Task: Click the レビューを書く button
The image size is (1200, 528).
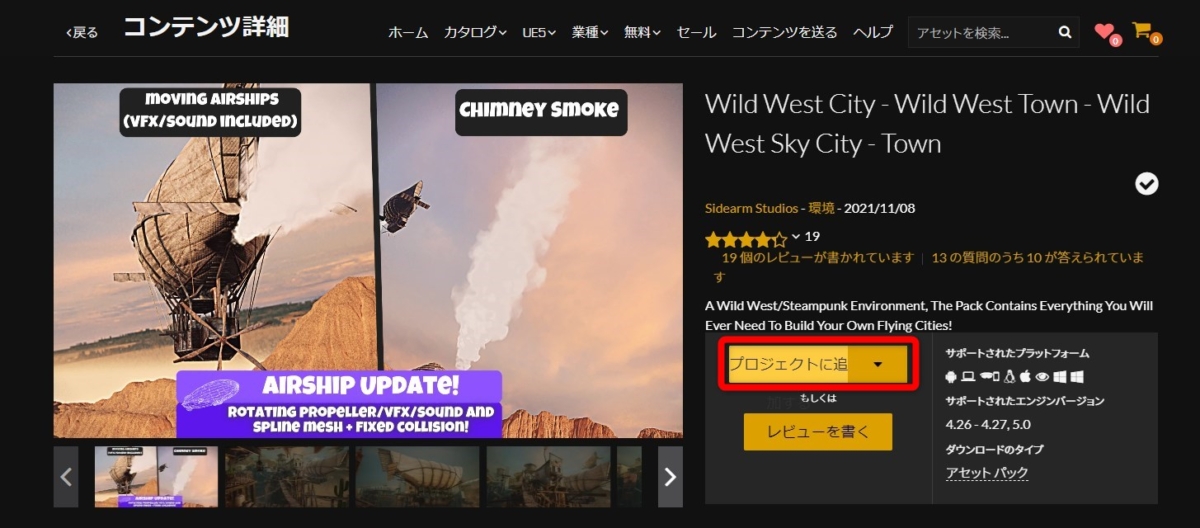Action: tap(818, 432)
